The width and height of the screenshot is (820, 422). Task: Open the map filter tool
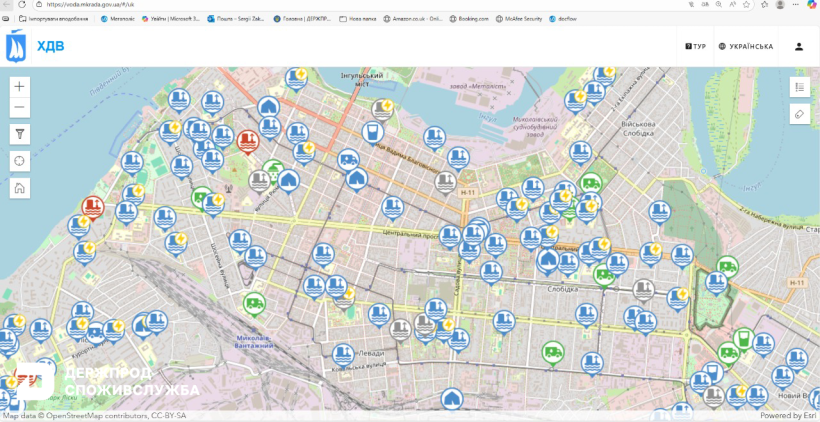coord(19,134)
